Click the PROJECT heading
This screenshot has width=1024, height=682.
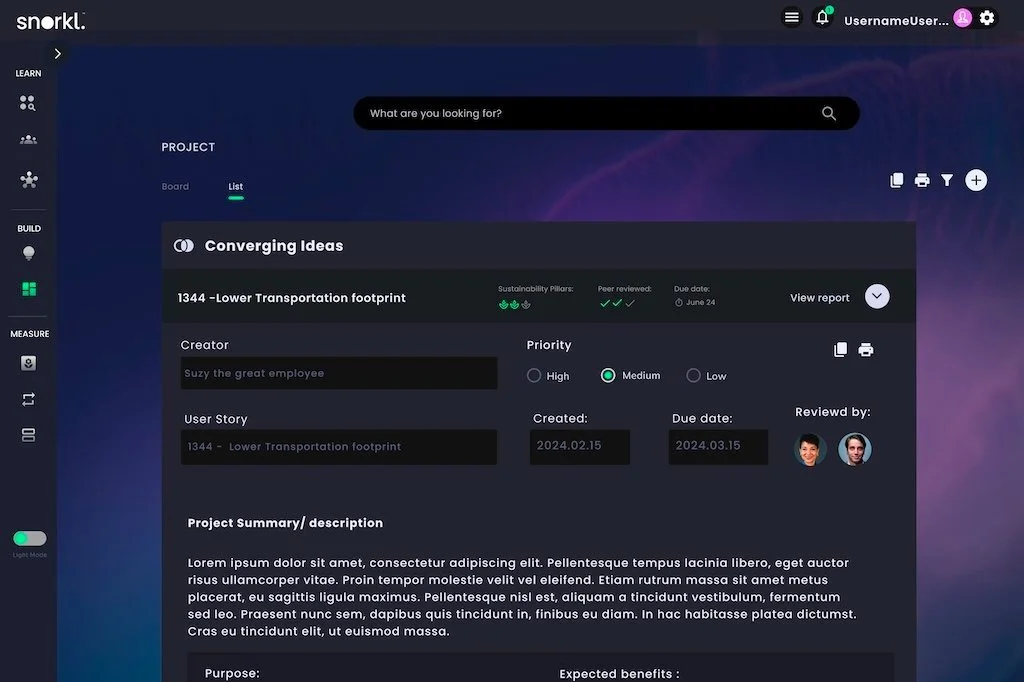point(188,148)
